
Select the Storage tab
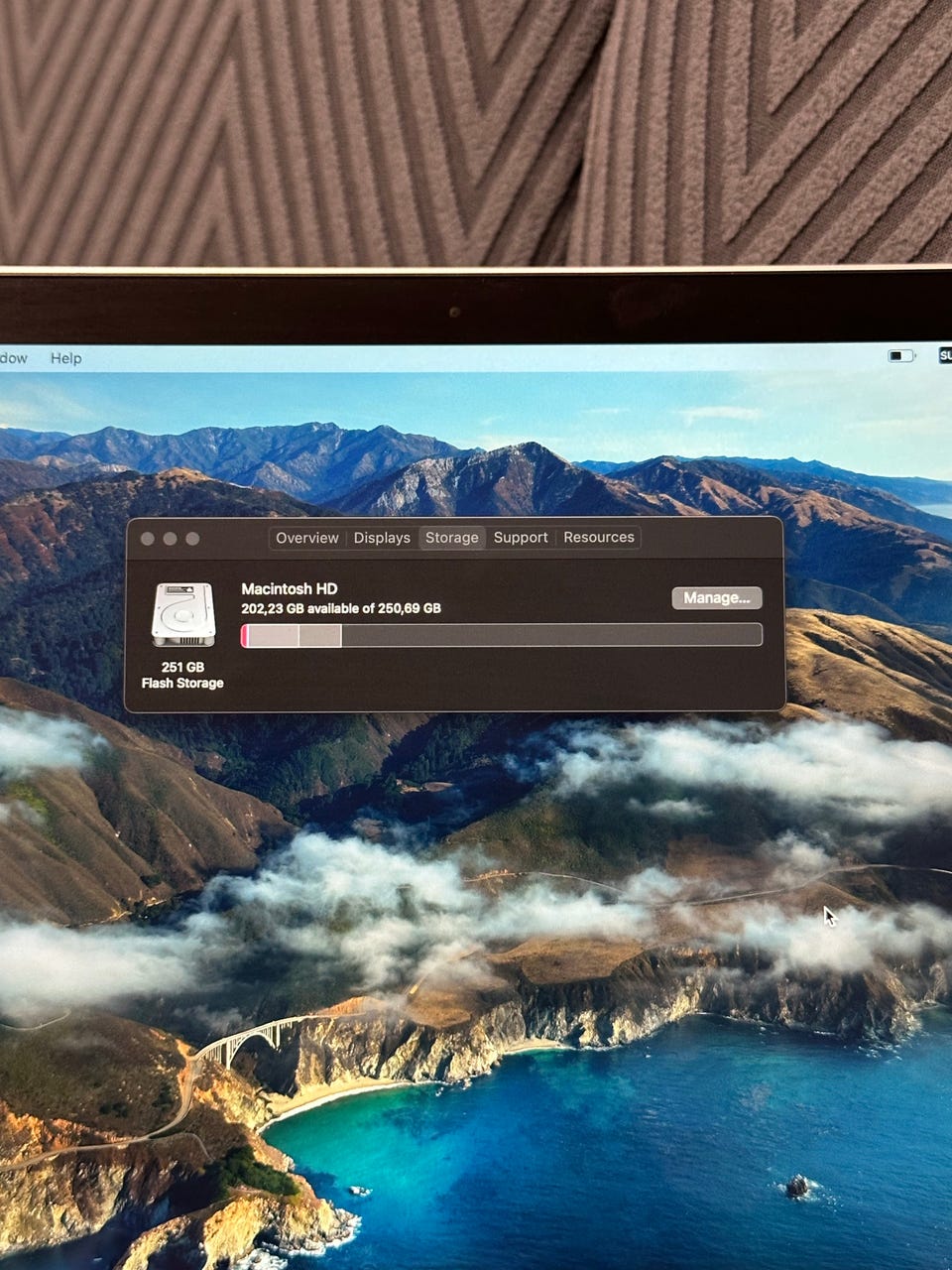point(451,538)
